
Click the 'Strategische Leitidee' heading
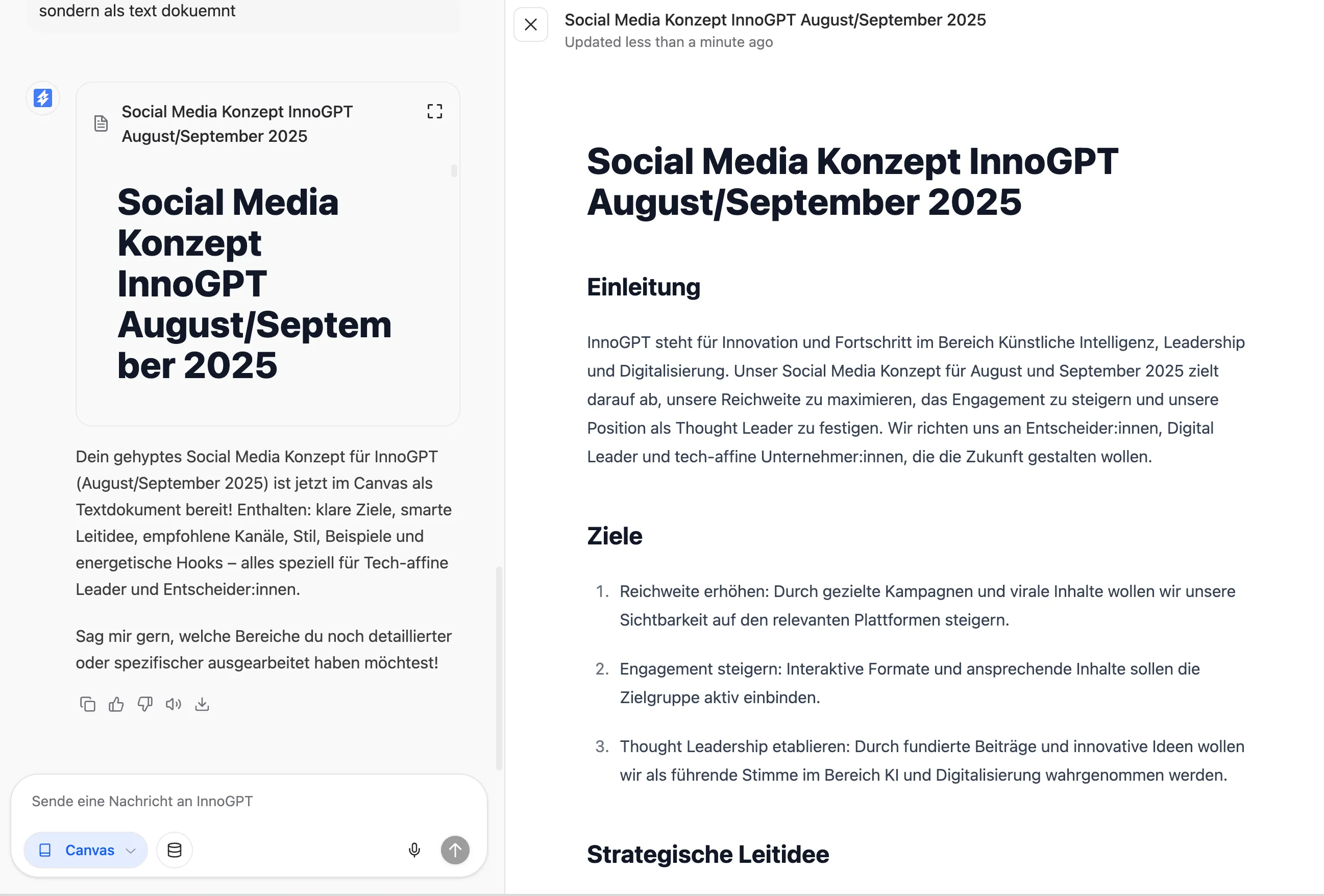707,855
